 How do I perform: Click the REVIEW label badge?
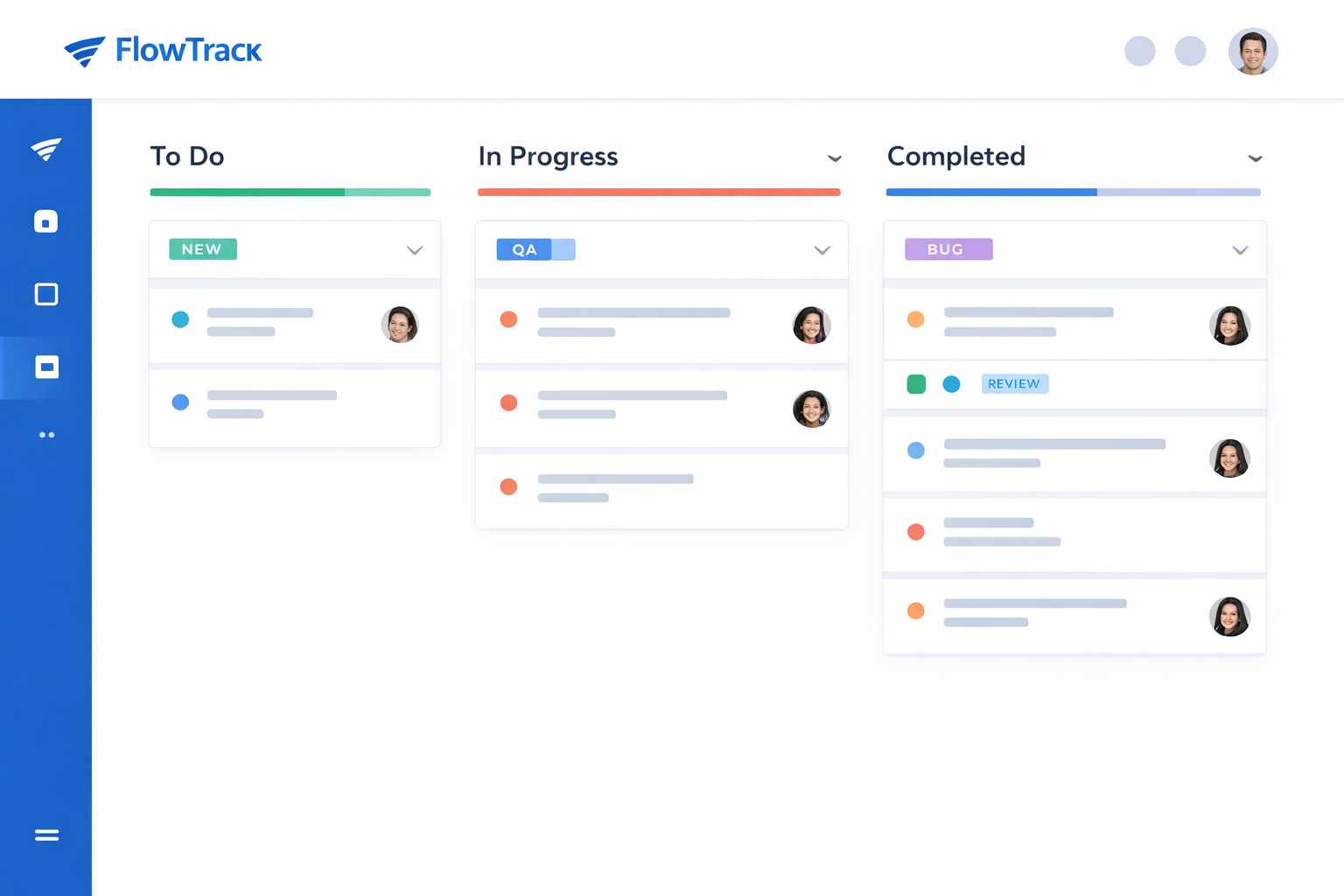tap(1014, 384)
